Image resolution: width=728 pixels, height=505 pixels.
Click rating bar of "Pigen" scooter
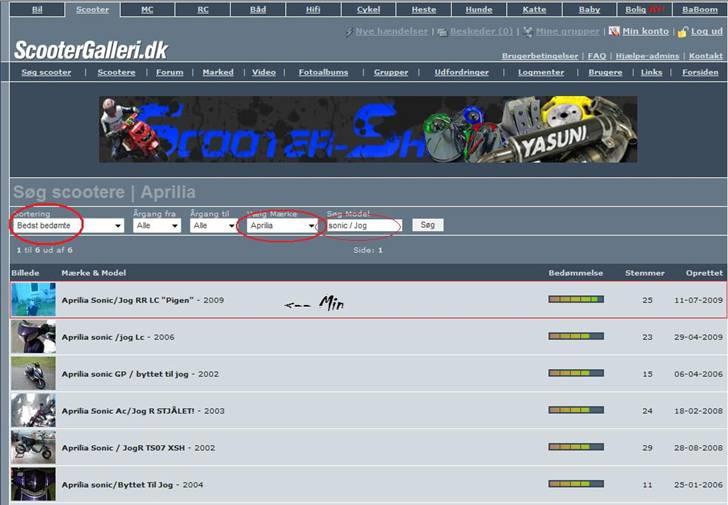(576, 299)
